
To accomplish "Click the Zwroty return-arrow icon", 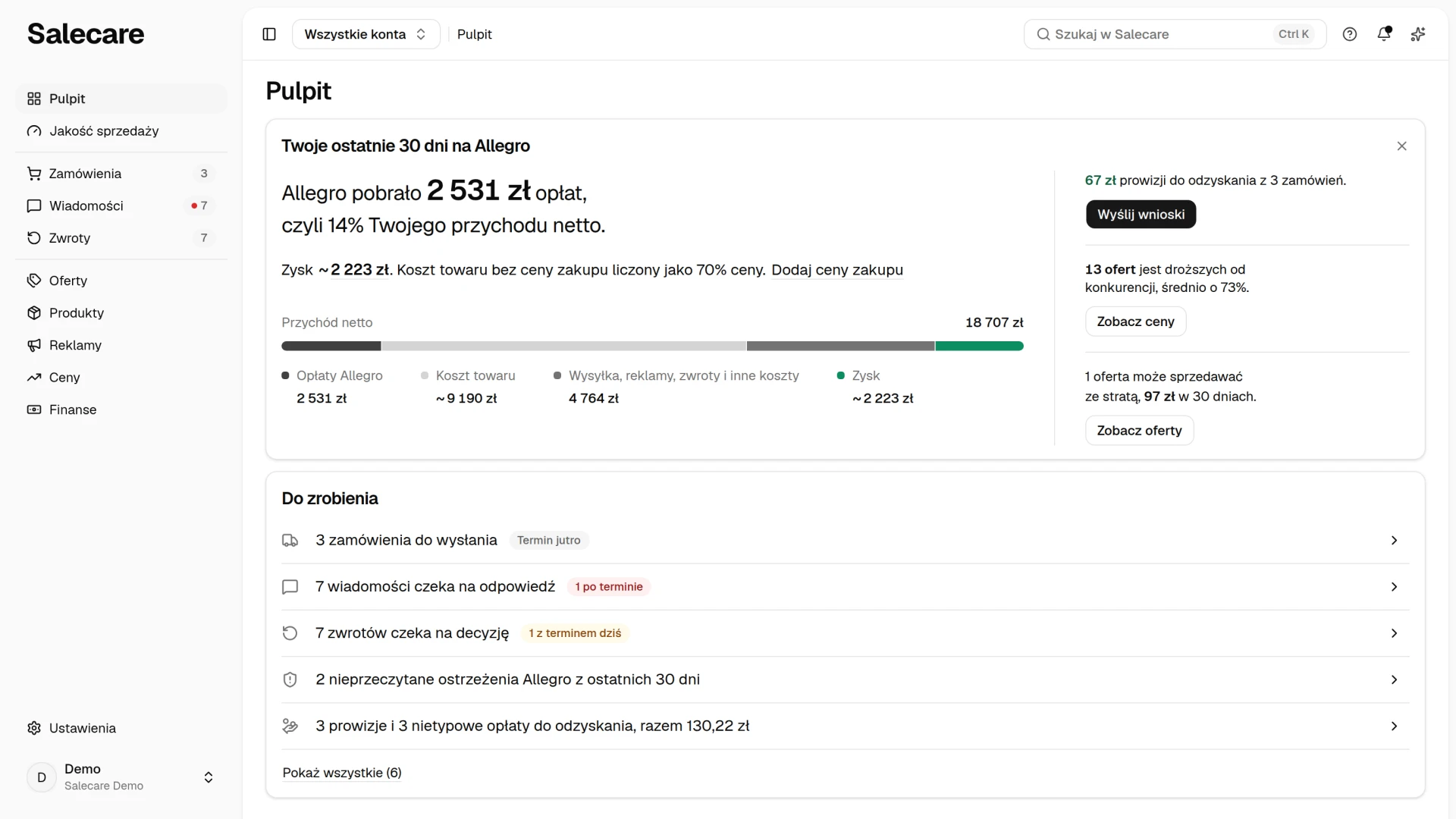I will pos(34,238).
